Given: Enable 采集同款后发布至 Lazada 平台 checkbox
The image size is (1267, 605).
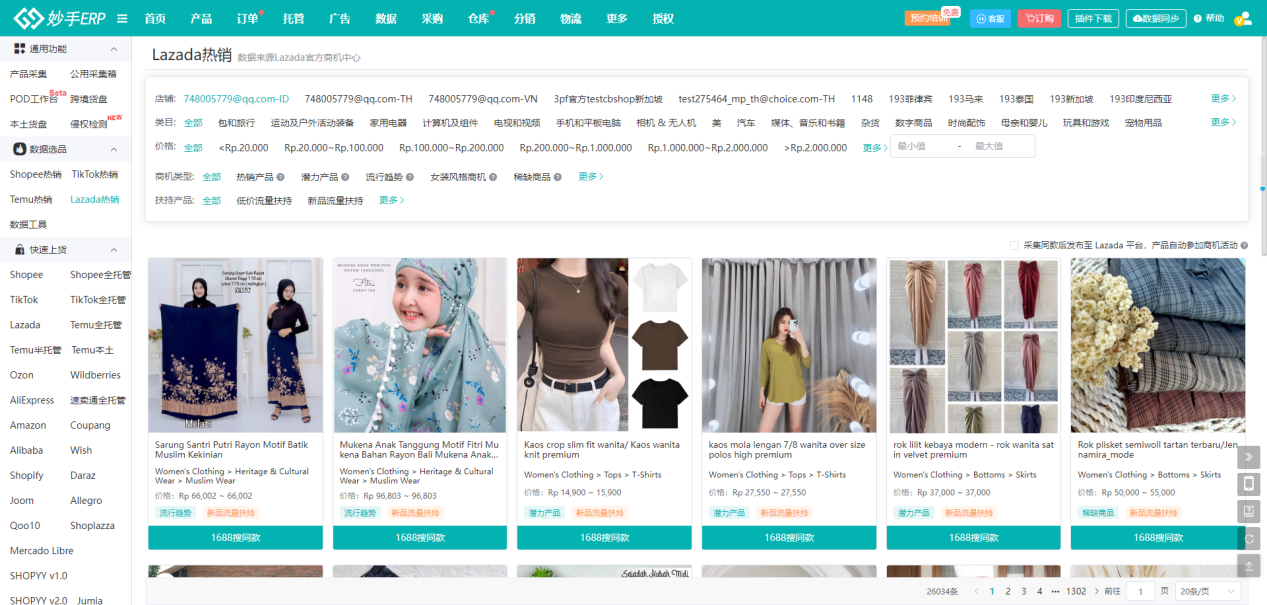Looking at the screenshot, I should coord(1015,245).
